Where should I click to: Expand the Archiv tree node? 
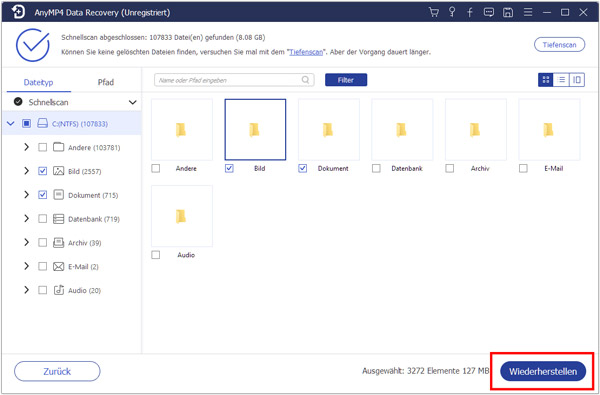pyautogui.click(x=26, y=242)
